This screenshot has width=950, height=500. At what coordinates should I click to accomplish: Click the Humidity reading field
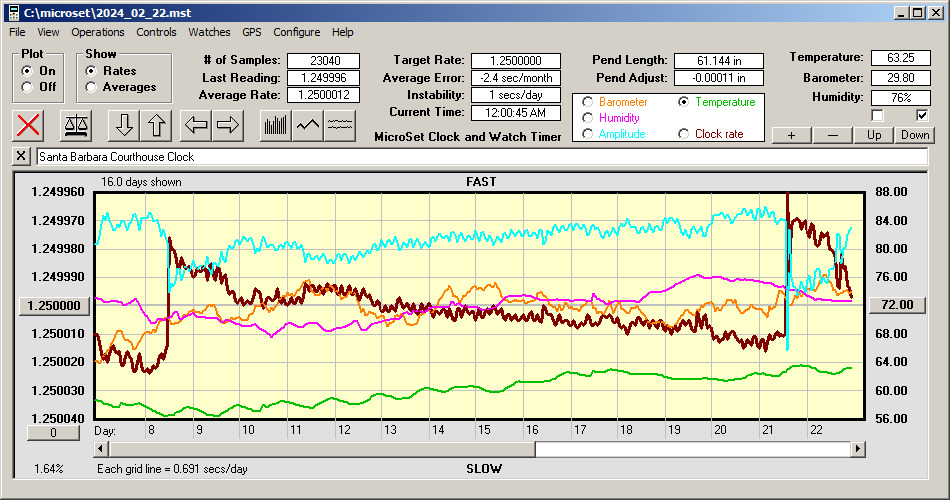900,98
